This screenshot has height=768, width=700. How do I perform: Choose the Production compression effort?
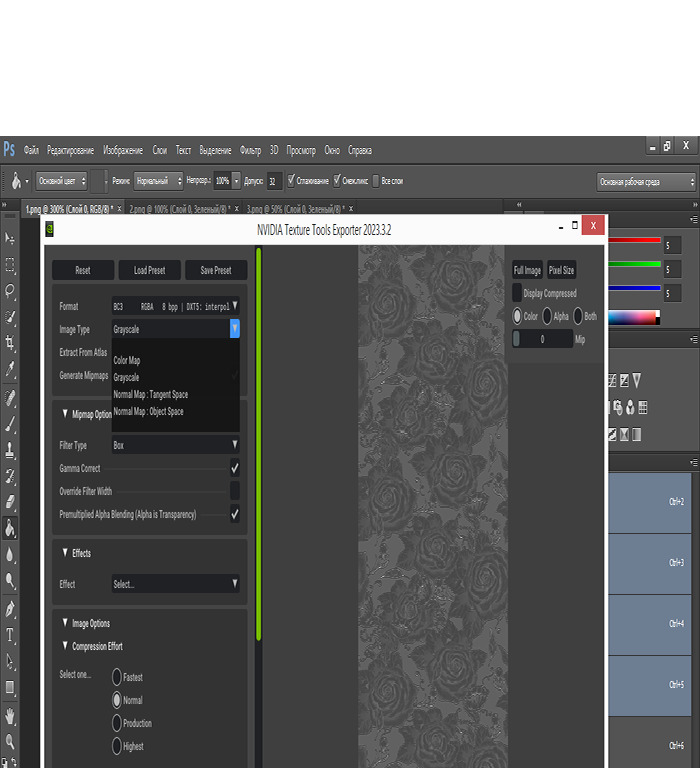pos(117,723)
